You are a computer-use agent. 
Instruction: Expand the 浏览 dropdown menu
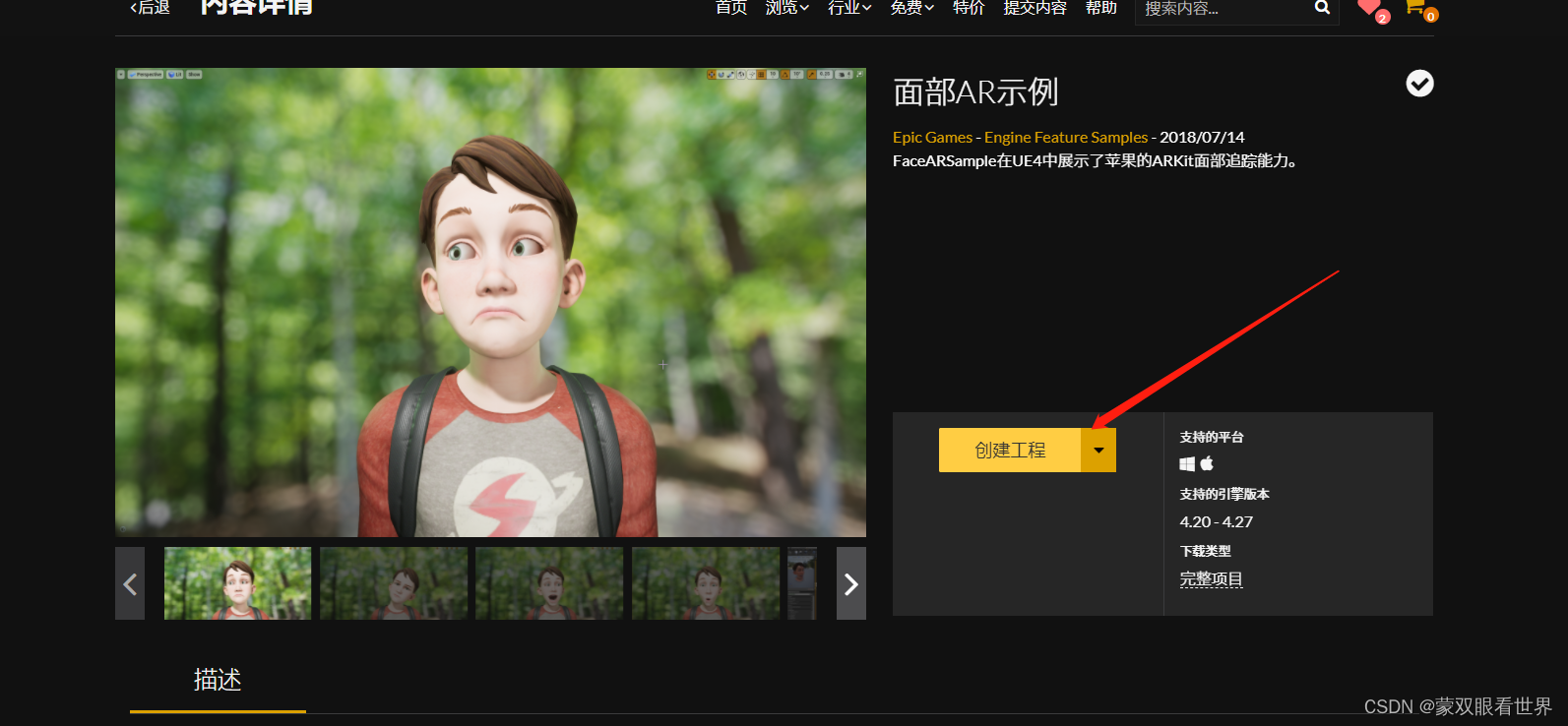(787, 7)
